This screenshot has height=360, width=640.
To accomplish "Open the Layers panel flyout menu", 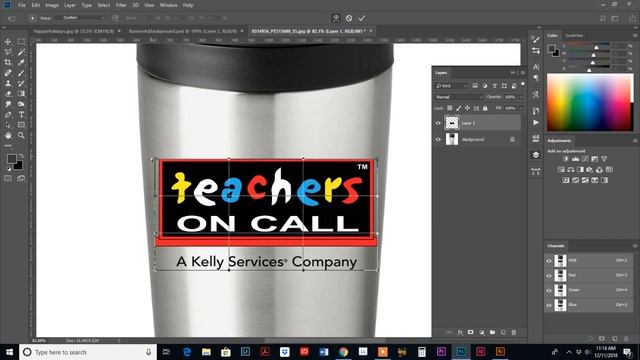I will pos(522,73).
